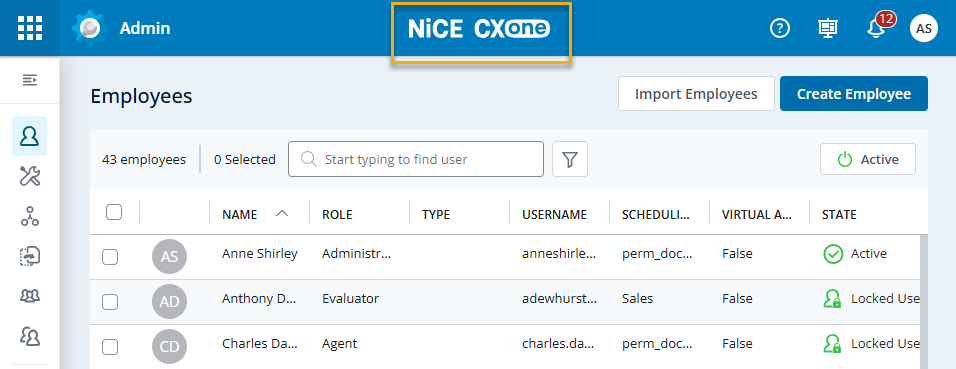Sort by the NAME column arrow
Viewport: 956px width, 369px height.
282,213
